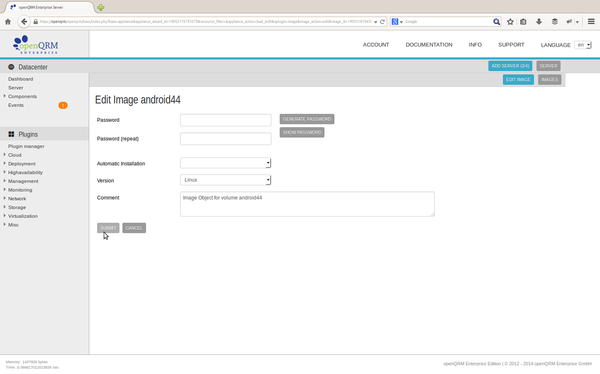Go back with the browser back arrow
The height and width of the screenshot is (374, 600).
tap(24, 22)
